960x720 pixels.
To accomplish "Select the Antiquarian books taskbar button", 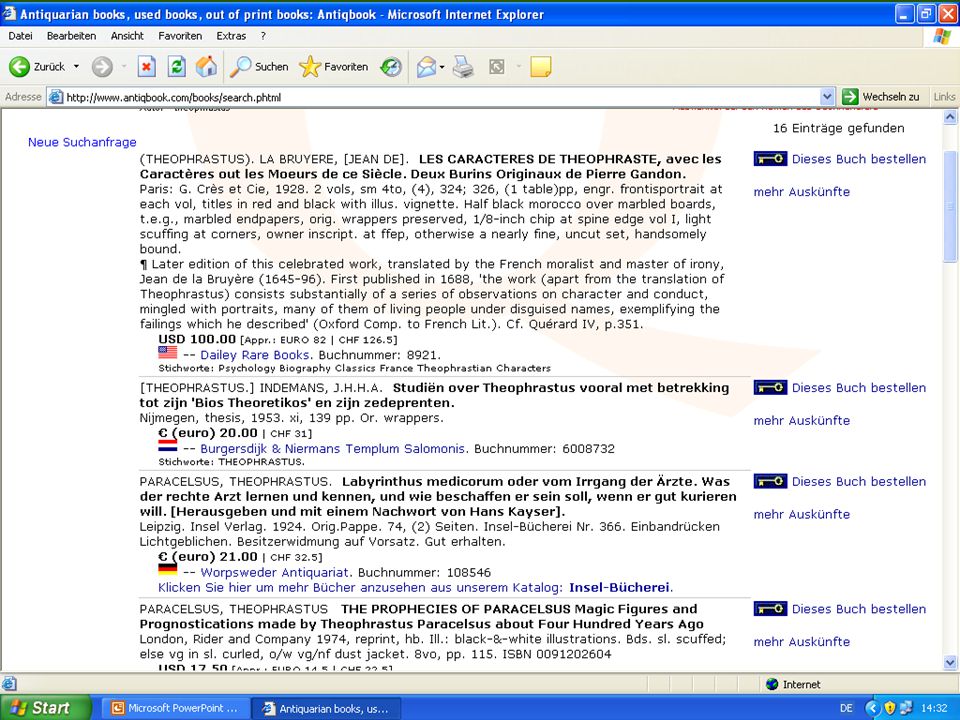I will (327, 708).
